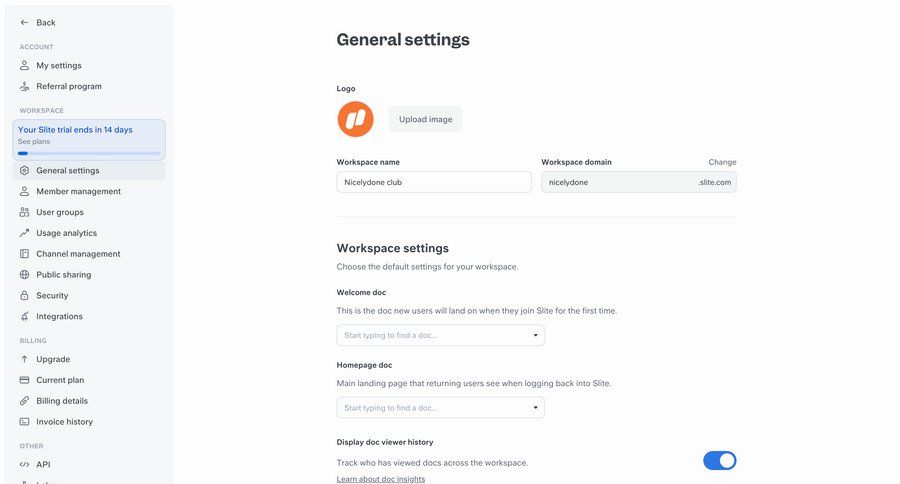Image resolution: width=900 pixels, height=484 pixels.
Task: Click the Current plan card icon
Action: [x=25, y=380]
